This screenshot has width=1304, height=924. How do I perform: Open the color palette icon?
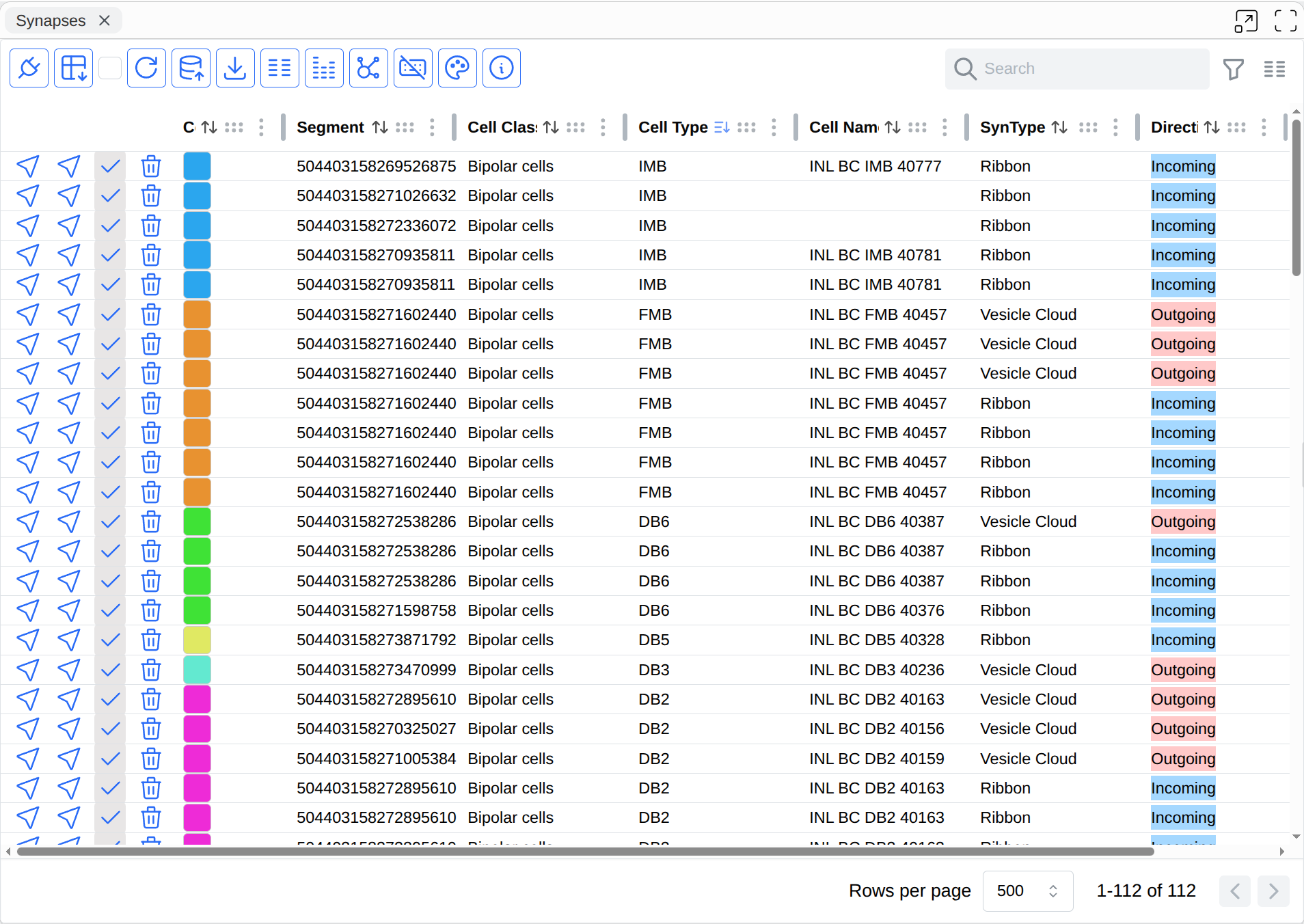[x=457, y=68]
